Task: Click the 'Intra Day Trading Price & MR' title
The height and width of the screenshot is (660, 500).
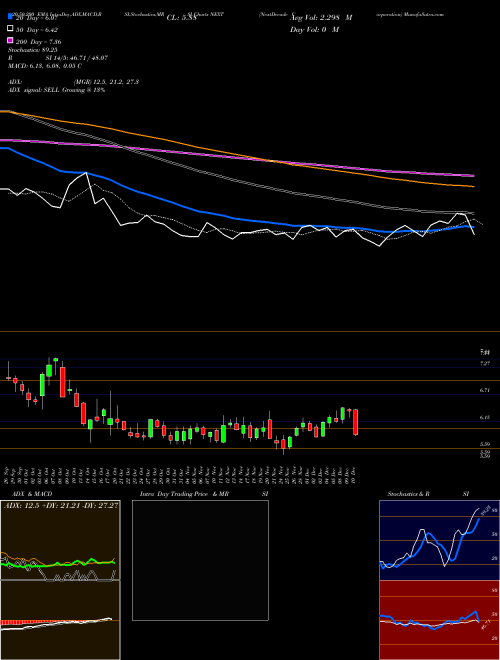Action: [x=184, y=494]
